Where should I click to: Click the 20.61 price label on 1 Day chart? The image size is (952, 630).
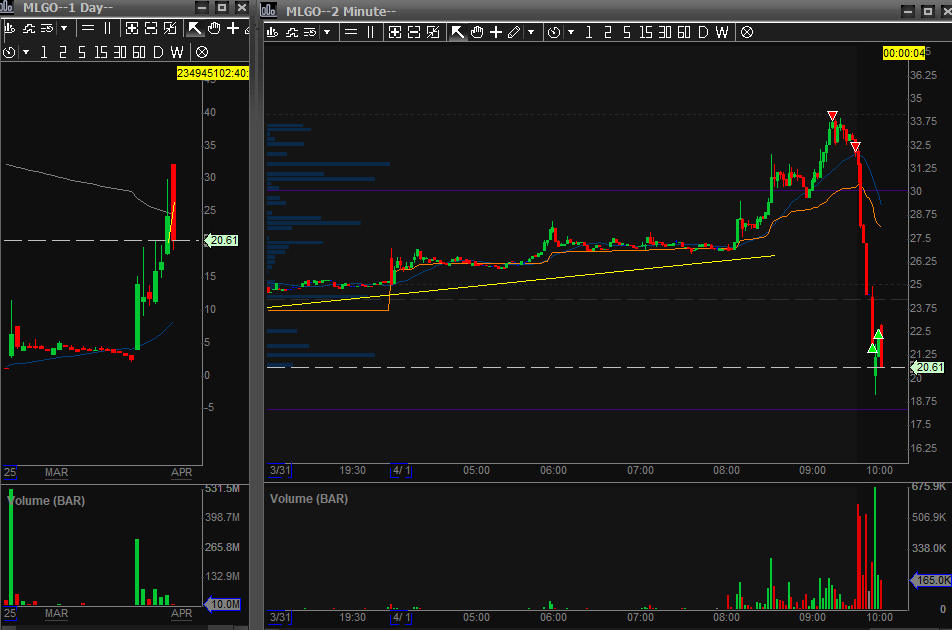222,240
